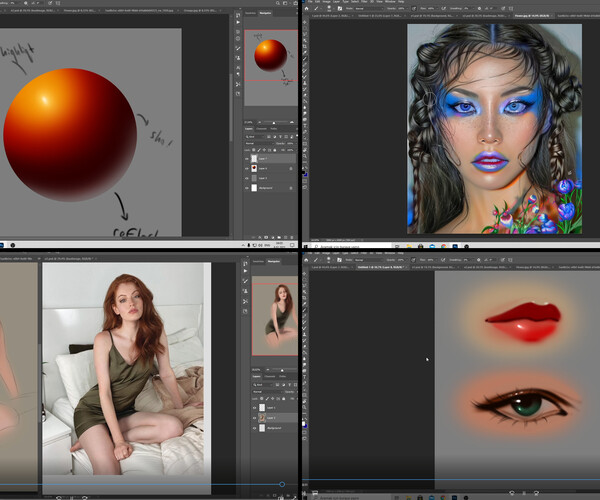The width and height of the screenshot is (600, 500).
Task: Click the lock-all padlock icon in the sphere window Layers panel
Action: [x=275, y=150]
